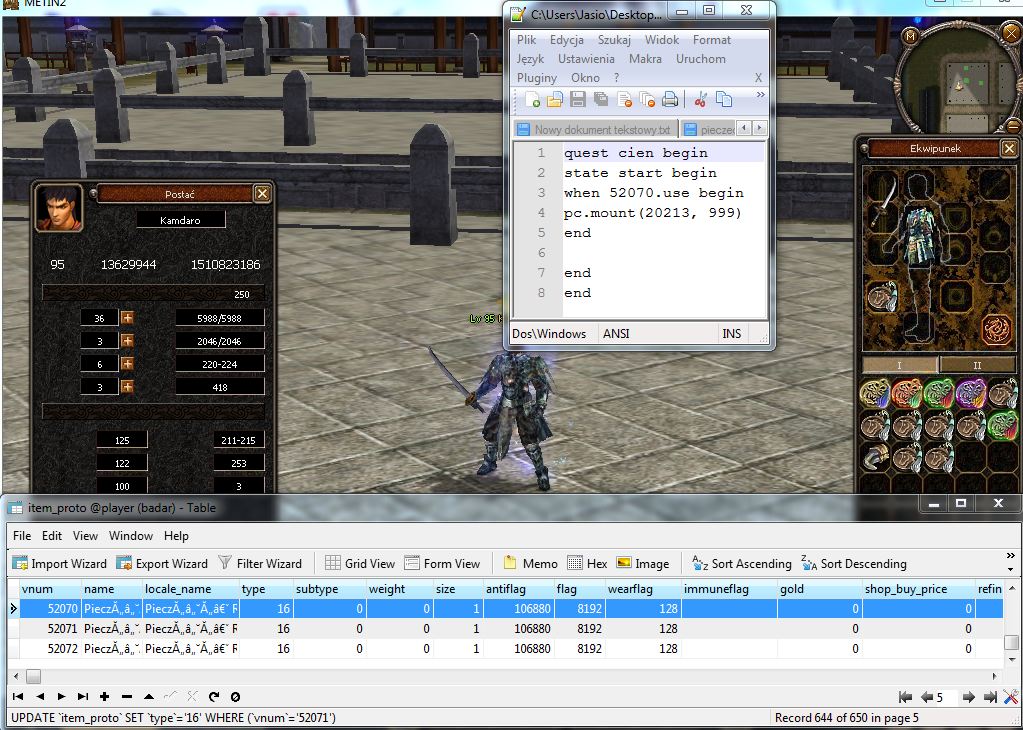Select the purple seal inventory item

970,394
